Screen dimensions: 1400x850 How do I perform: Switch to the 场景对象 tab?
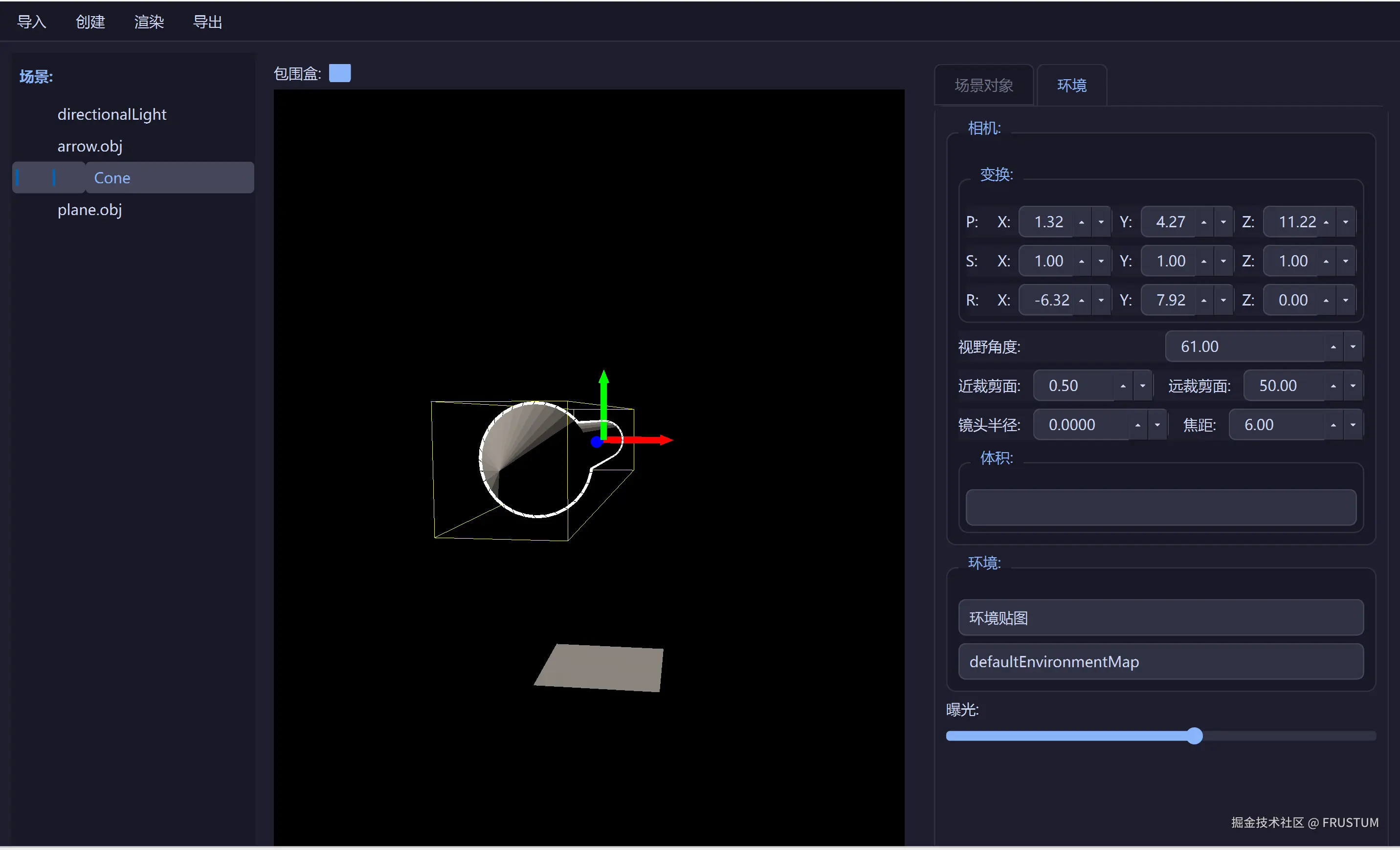pyautogui.click(x=983, y=85)
